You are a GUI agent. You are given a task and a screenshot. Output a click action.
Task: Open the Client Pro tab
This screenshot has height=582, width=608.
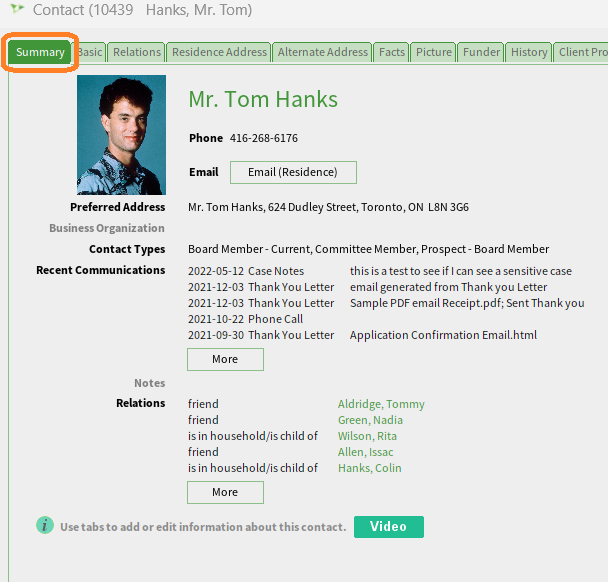point(581,52)
